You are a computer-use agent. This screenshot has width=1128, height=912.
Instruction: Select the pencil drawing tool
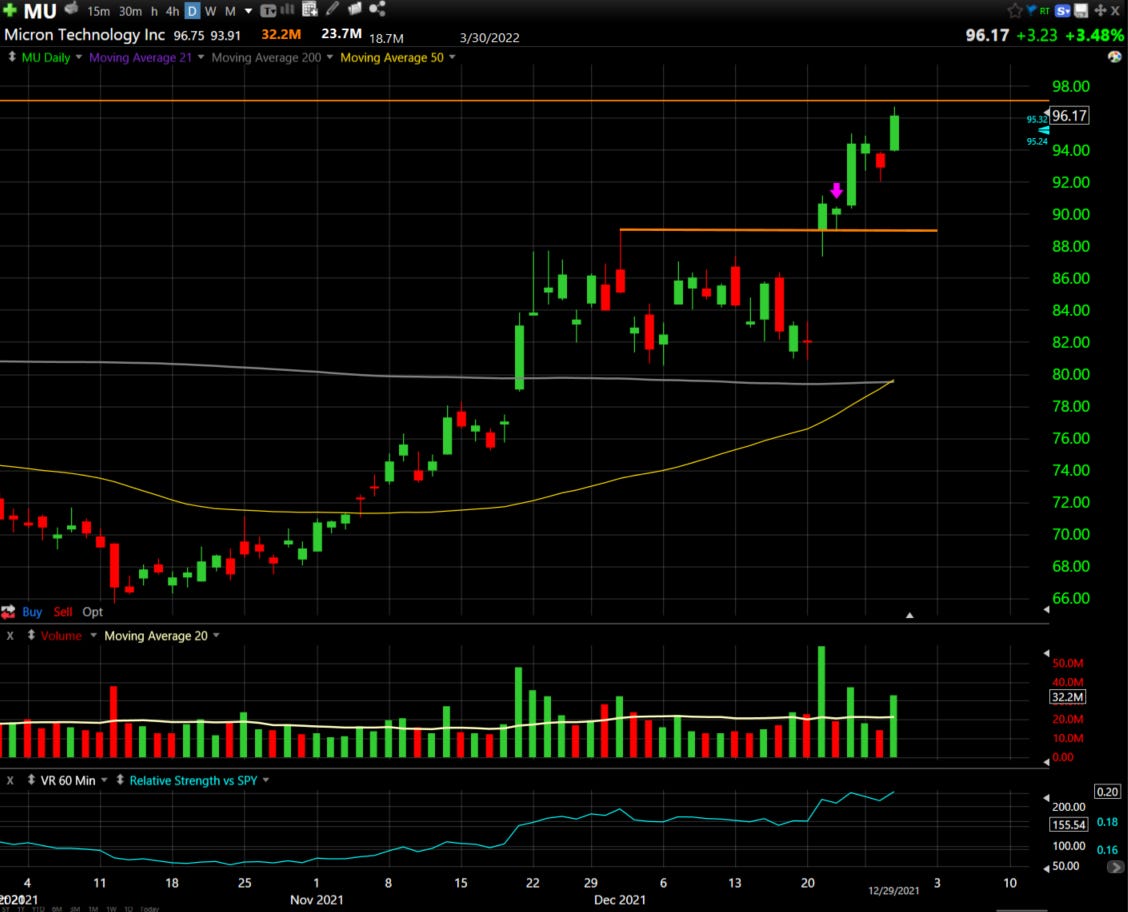point(332,9)
